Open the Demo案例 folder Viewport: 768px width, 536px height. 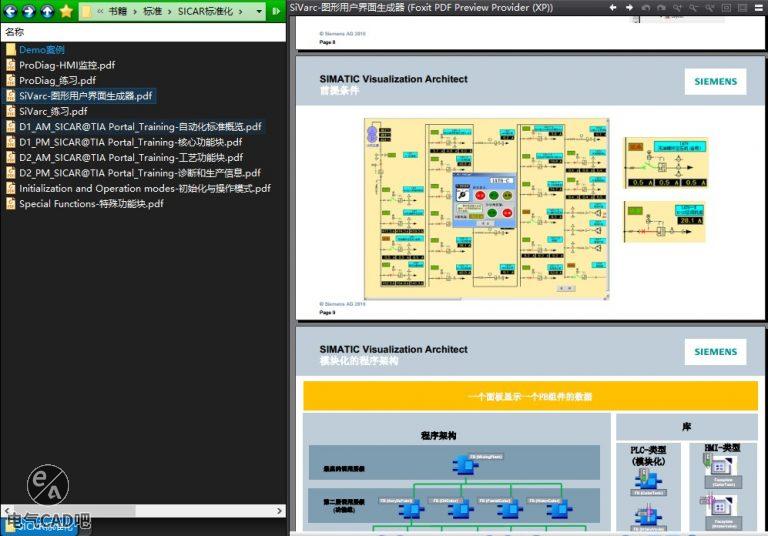pos(41,50)
